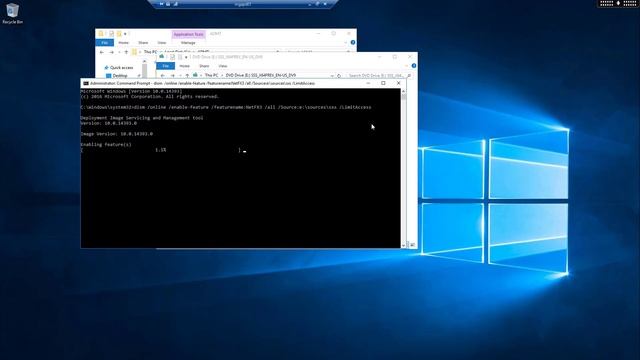
Task: Select Quick access in navigation pane
Action: click(x=121, y=68)
